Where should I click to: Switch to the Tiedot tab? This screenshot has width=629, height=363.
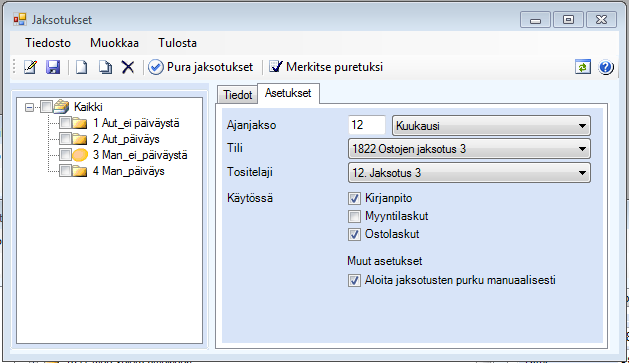coord(237,95)
